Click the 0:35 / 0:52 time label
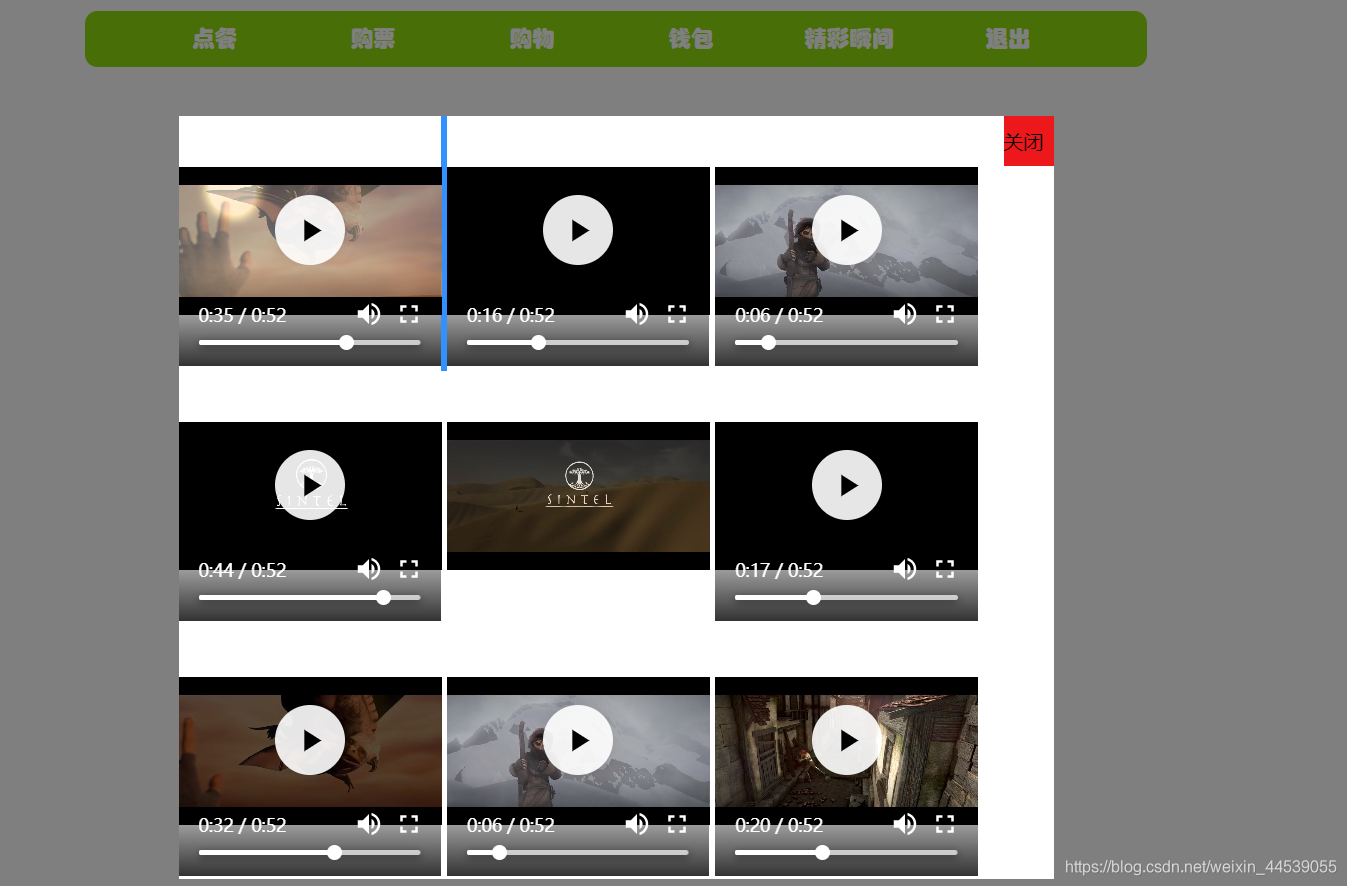The image size is (1347, 886). (x=243, y=315)
